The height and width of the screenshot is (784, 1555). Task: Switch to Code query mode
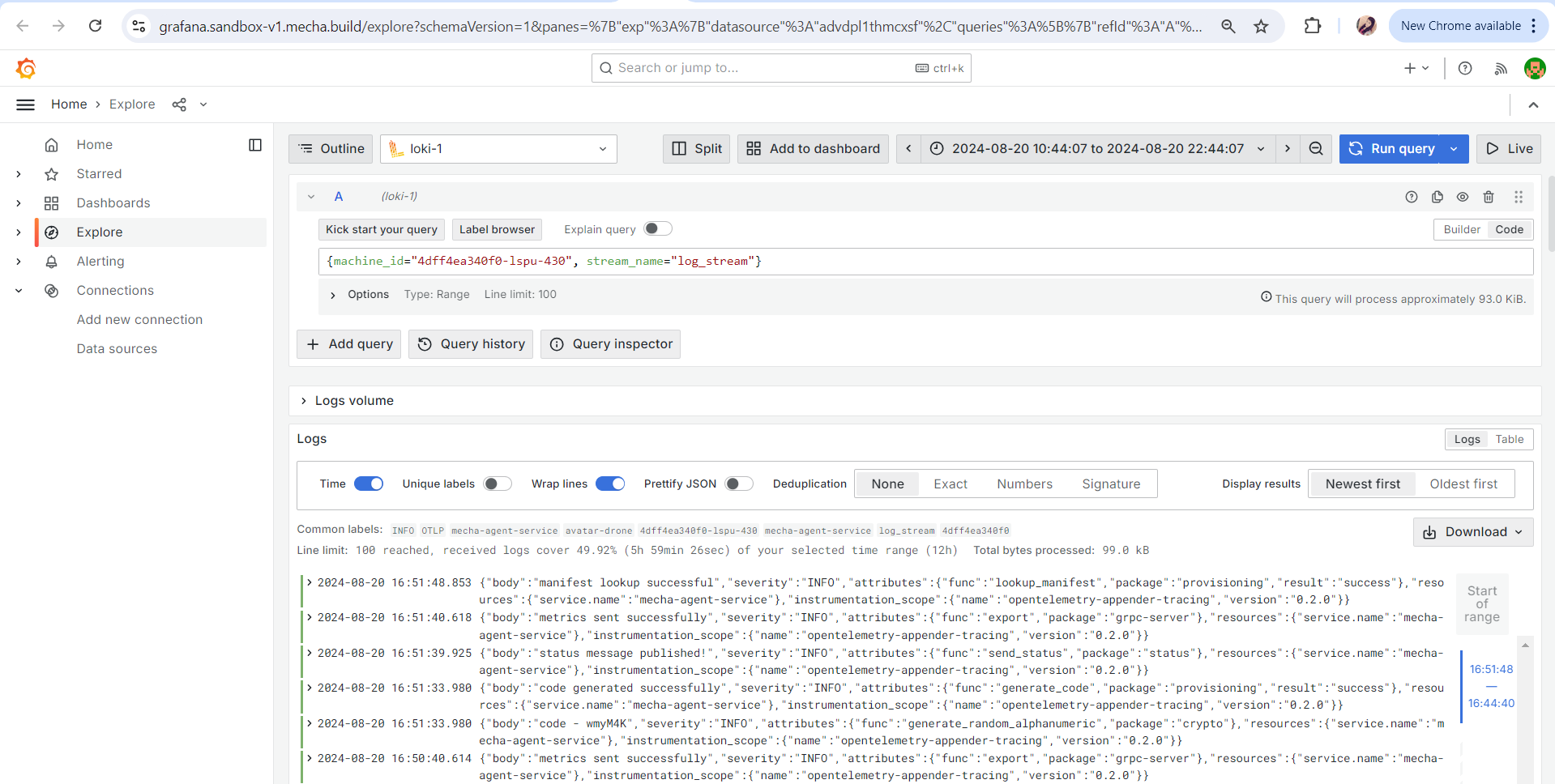tap(1509, 230)
